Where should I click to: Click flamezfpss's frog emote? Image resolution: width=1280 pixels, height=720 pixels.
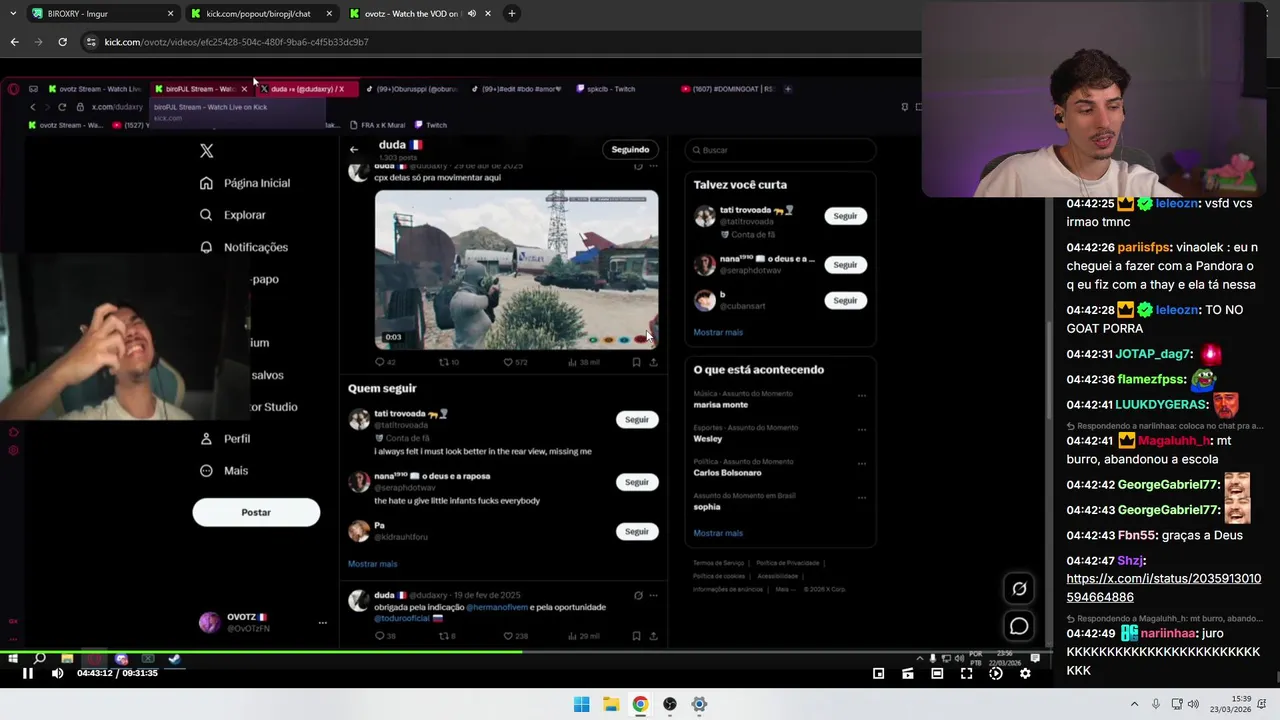(1203, 379)
